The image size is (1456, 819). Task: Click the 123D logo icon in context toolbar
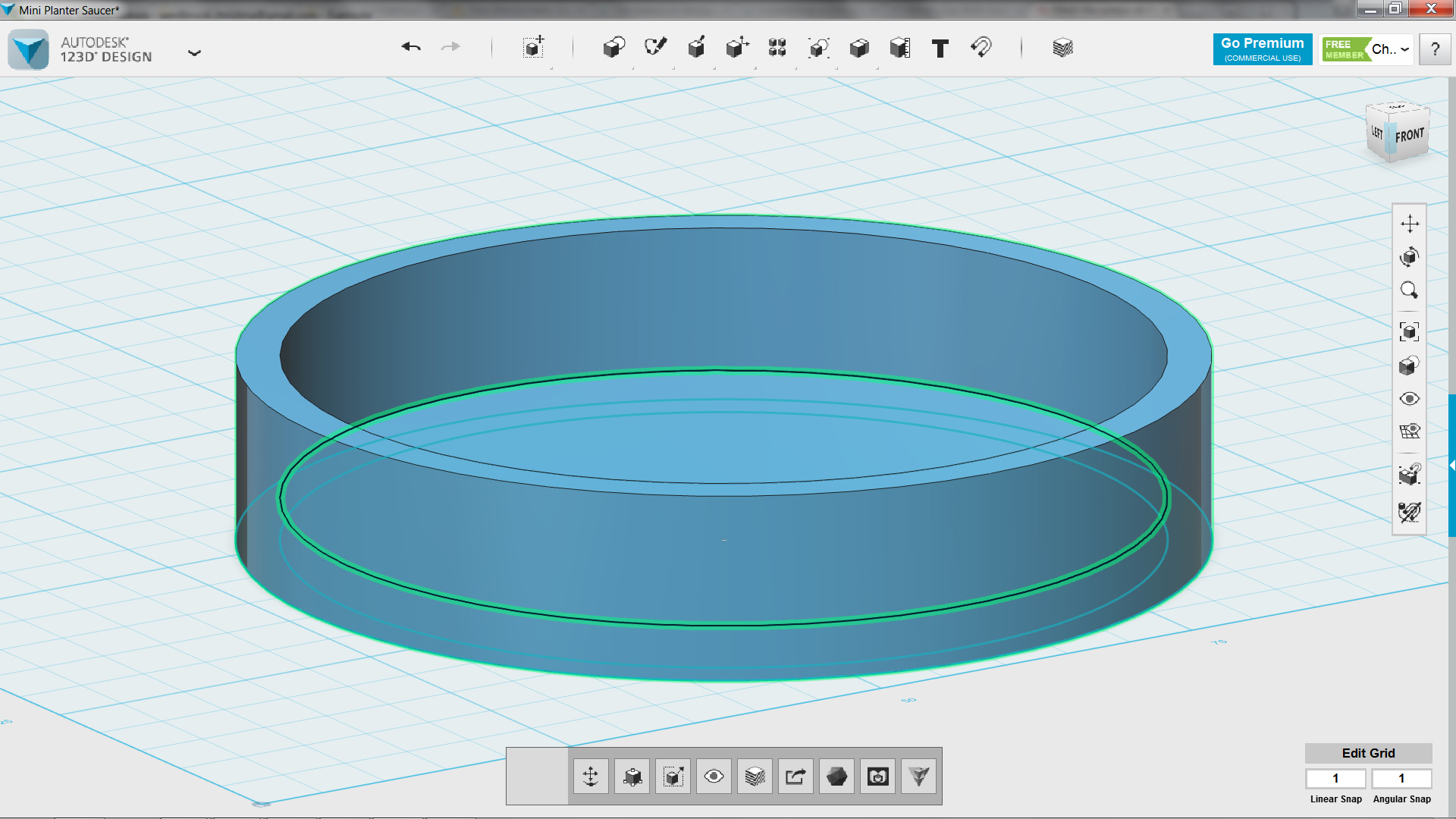[x=918, y=777]
